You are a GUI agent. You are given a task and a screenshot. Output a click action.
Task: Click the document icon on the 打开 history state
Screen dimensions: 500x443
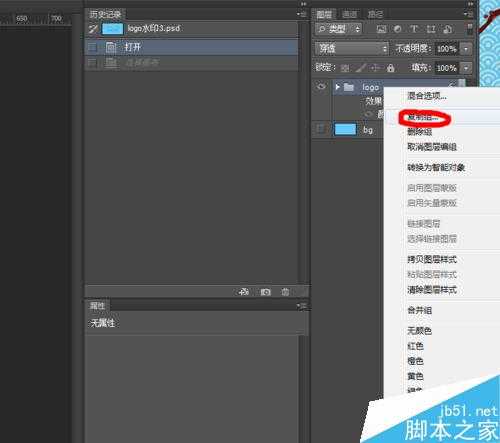pos(111,47)
